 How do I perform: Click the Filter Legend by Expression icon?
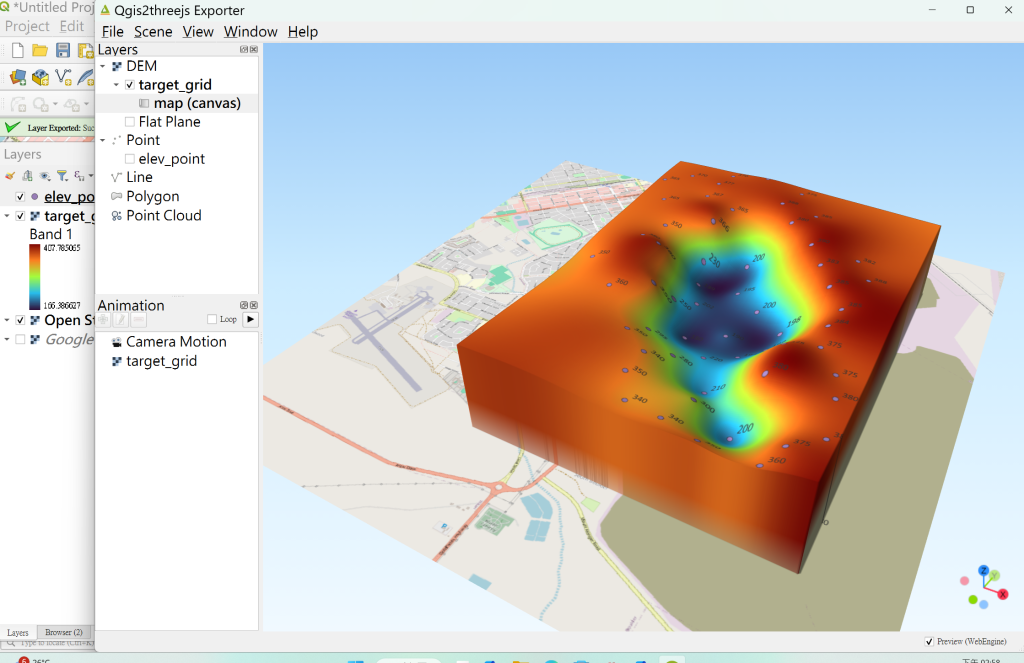pyautogui.click(x=79, y=176)
